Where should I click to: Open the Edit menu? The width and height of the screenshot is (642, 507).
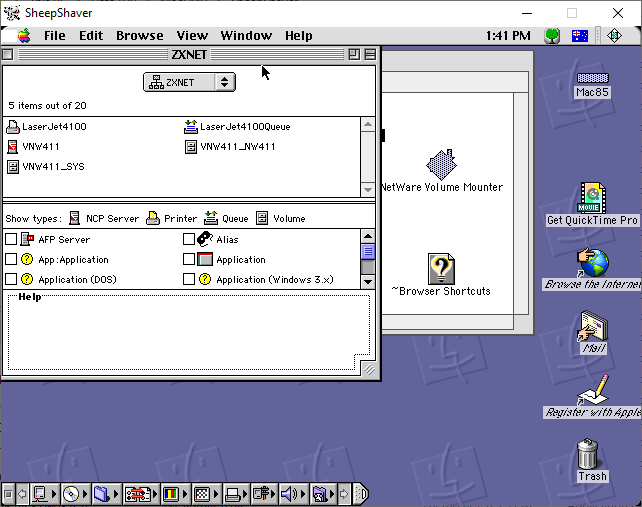tap(91, 36)
